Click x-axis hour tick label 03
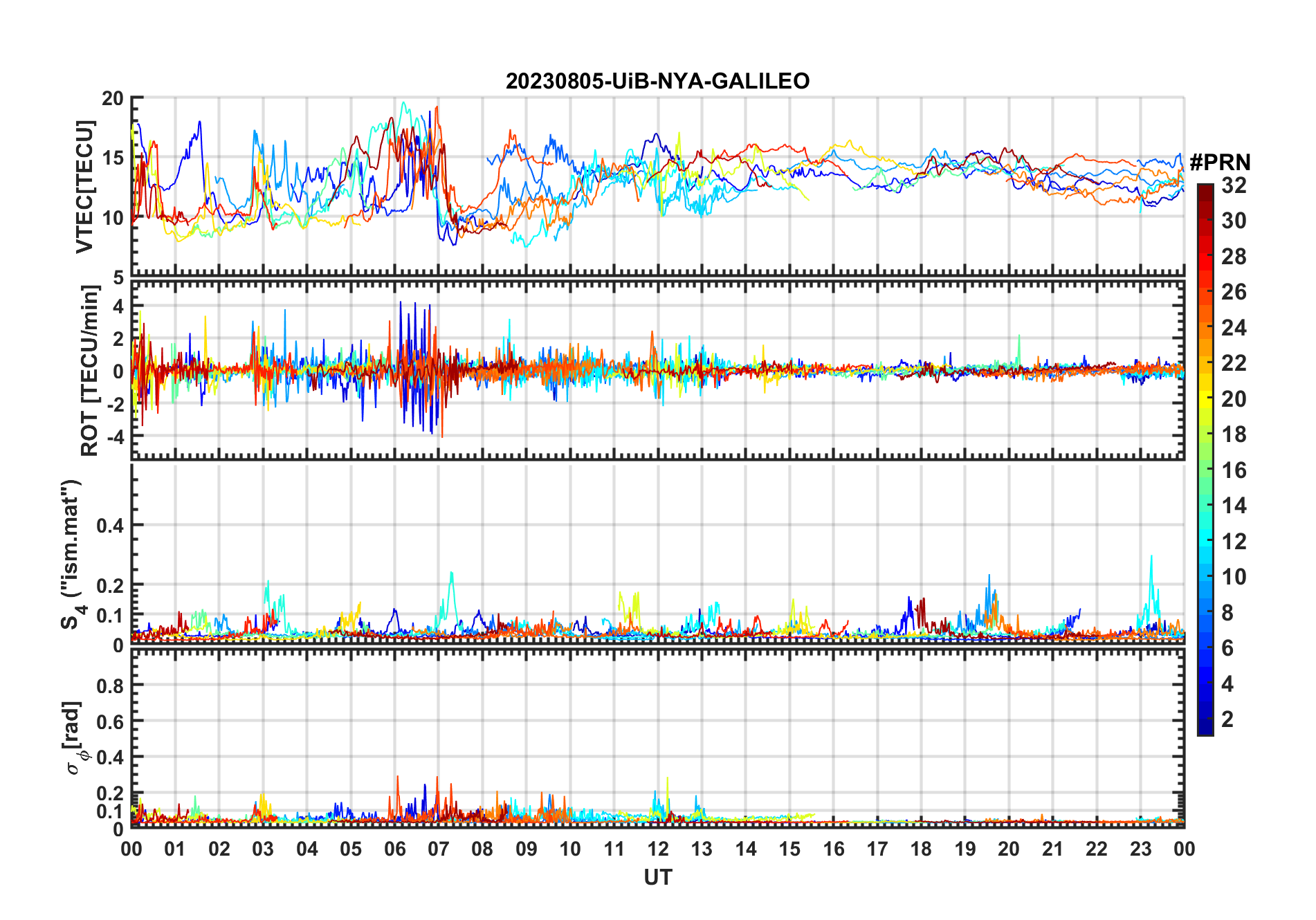Viewport: 1316px width, 920px height. (x=263, y=849)
